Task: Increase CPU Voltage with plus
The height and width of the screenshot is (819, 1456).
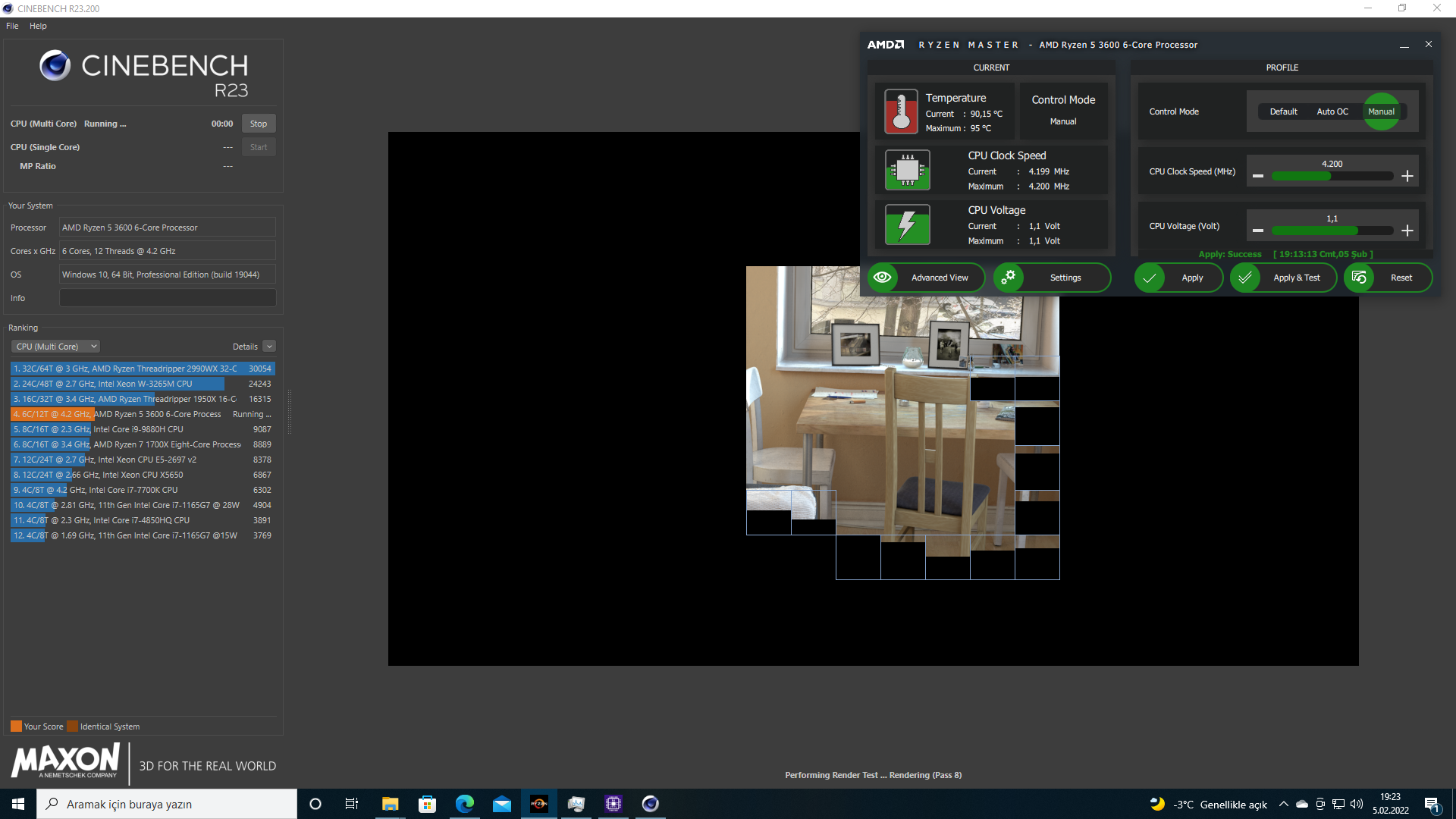Action: click(1407, 231)
